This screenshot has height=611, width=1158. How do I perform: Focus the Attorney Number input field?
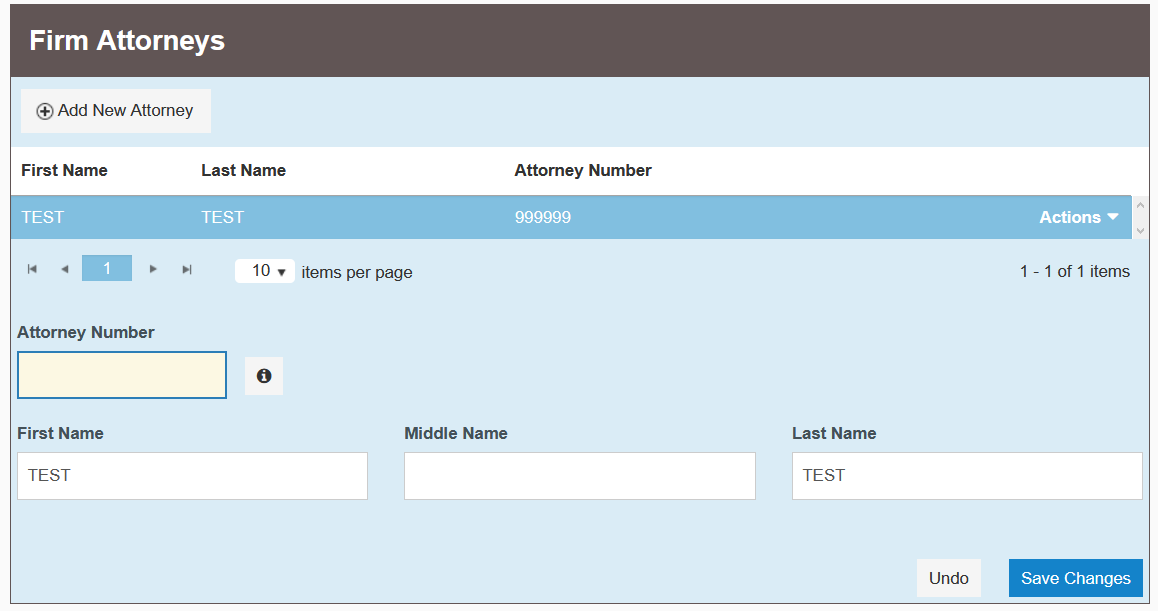coord(122,375)
